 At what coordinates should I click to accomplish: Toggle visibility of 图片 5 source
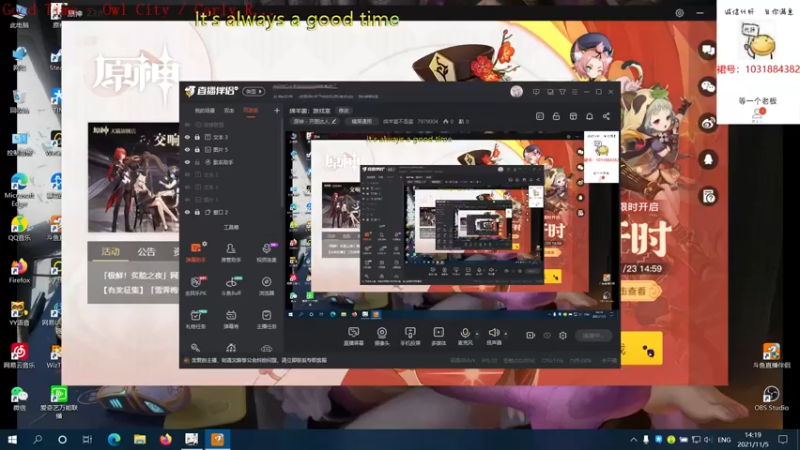187,149
